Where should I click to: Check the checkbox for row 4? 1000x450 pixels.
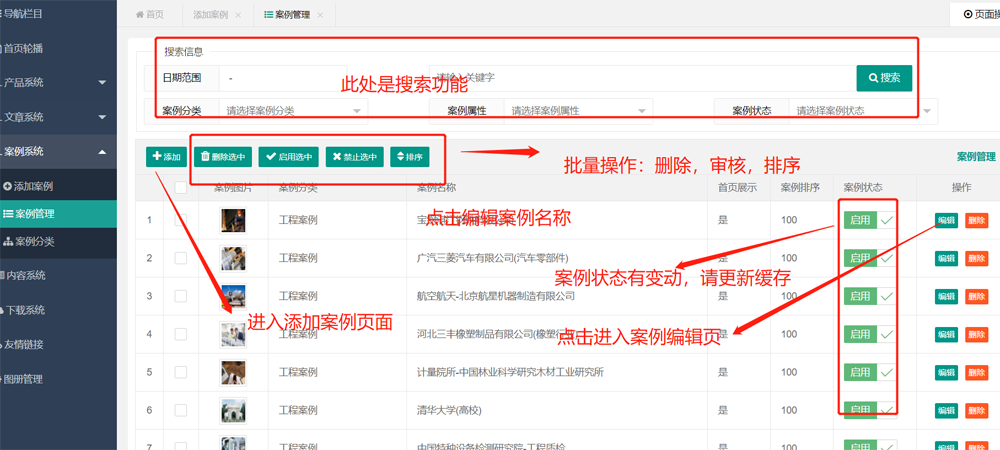180,334
